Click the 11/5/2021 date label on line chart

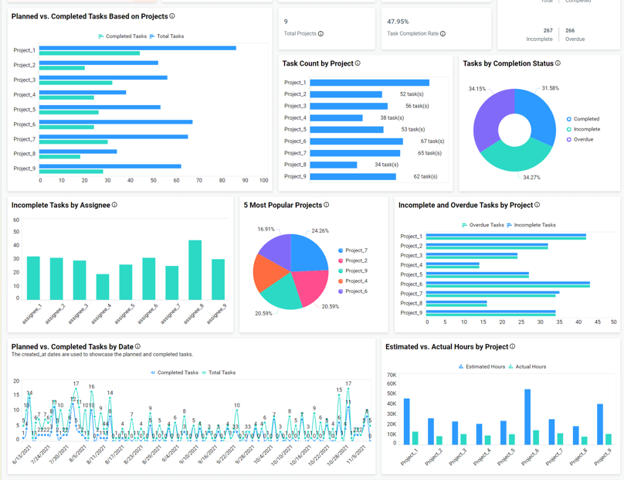point(357,455)
